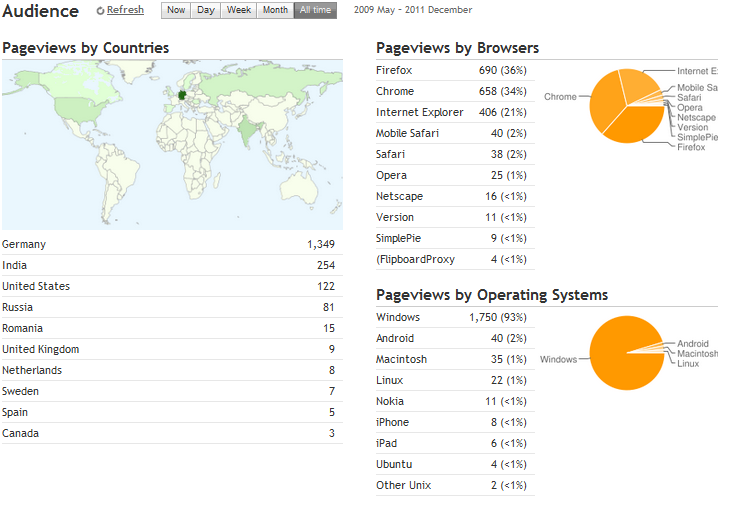Viewport: 732px width, 530px height.
Task: Click the Linux legend label of OS pie
Action: pos(688,363)
